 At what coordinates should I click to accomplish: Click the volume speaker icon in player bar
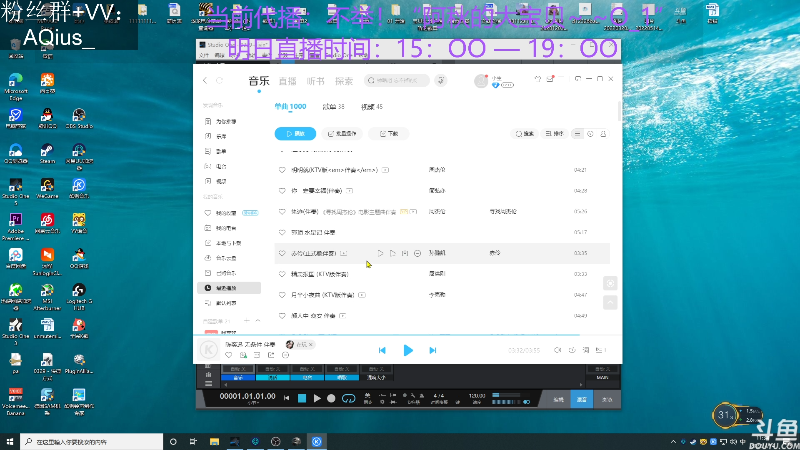(558, 350)
